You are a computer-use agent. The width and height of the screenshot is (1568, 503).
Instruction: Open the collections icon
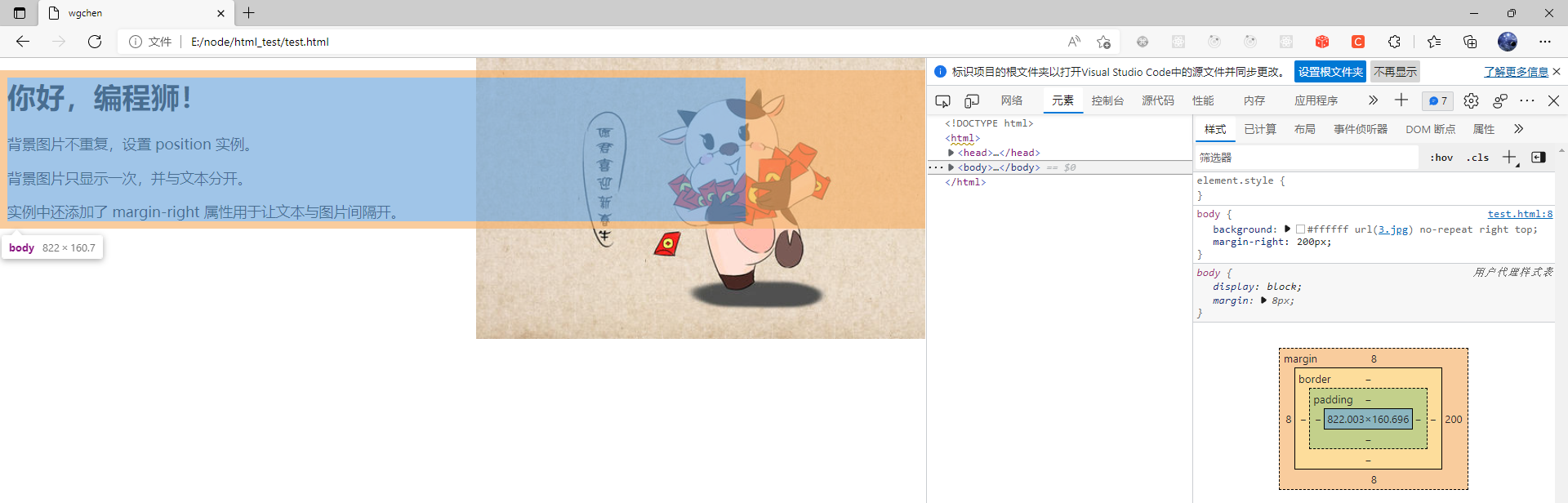(1470, 42)
